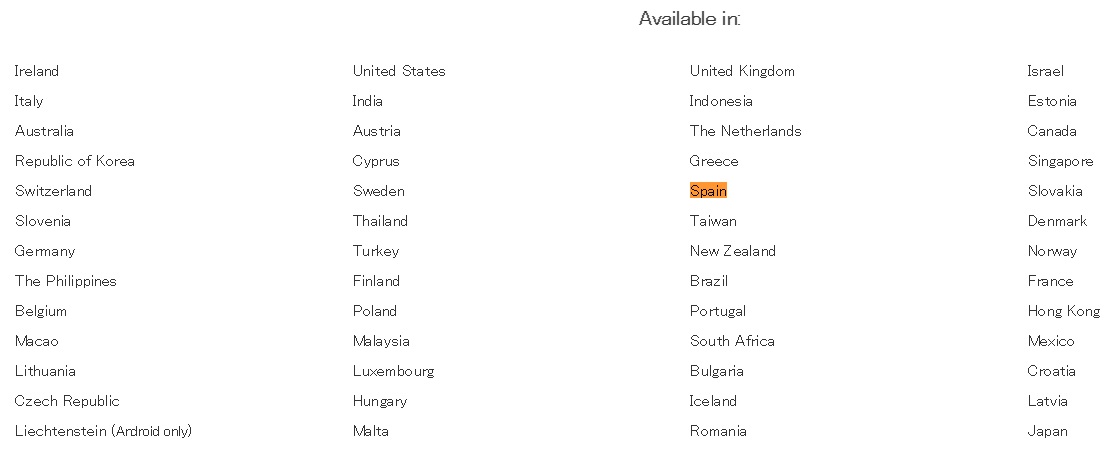Viewport: 1111px width, 460px height.
Task: Select The Netherlands entry
Action: [745, 131]
